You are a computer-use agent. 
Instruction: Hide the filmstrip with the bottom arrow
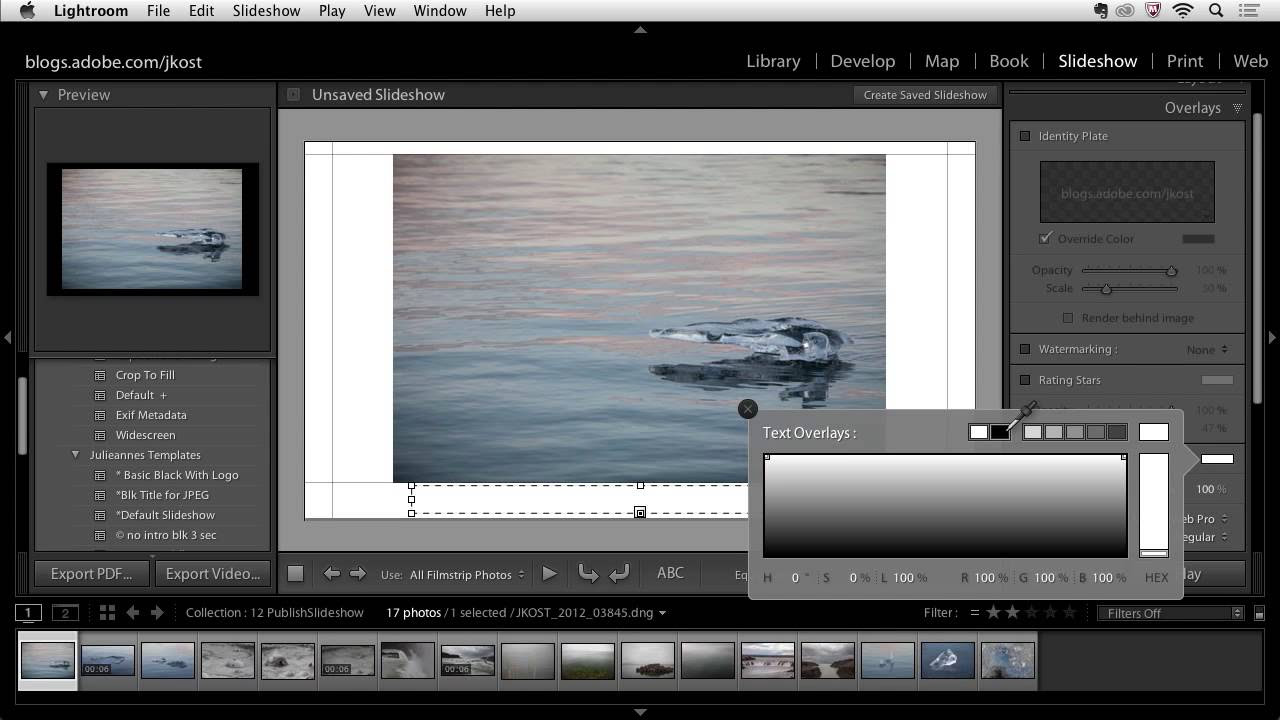640,712
